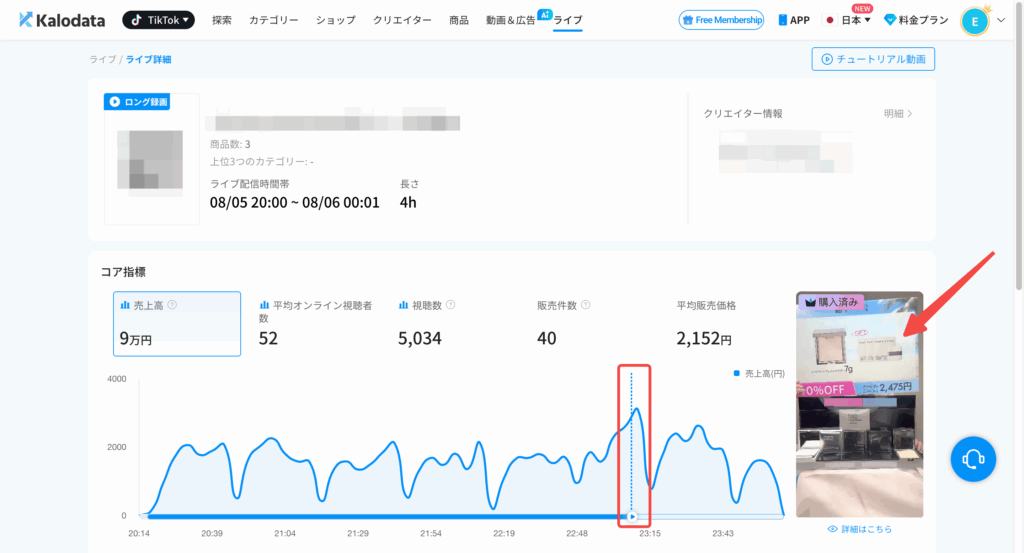Open the カテゴリー menu item
The image size is (1024, 553).
pyautogui.click(x=274, y=20)
